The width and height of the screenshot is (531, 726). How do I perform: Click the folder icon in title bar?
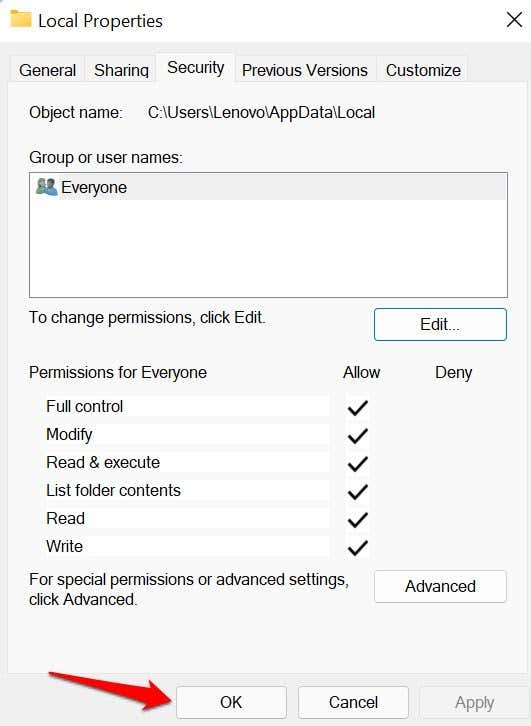point(21,19)
